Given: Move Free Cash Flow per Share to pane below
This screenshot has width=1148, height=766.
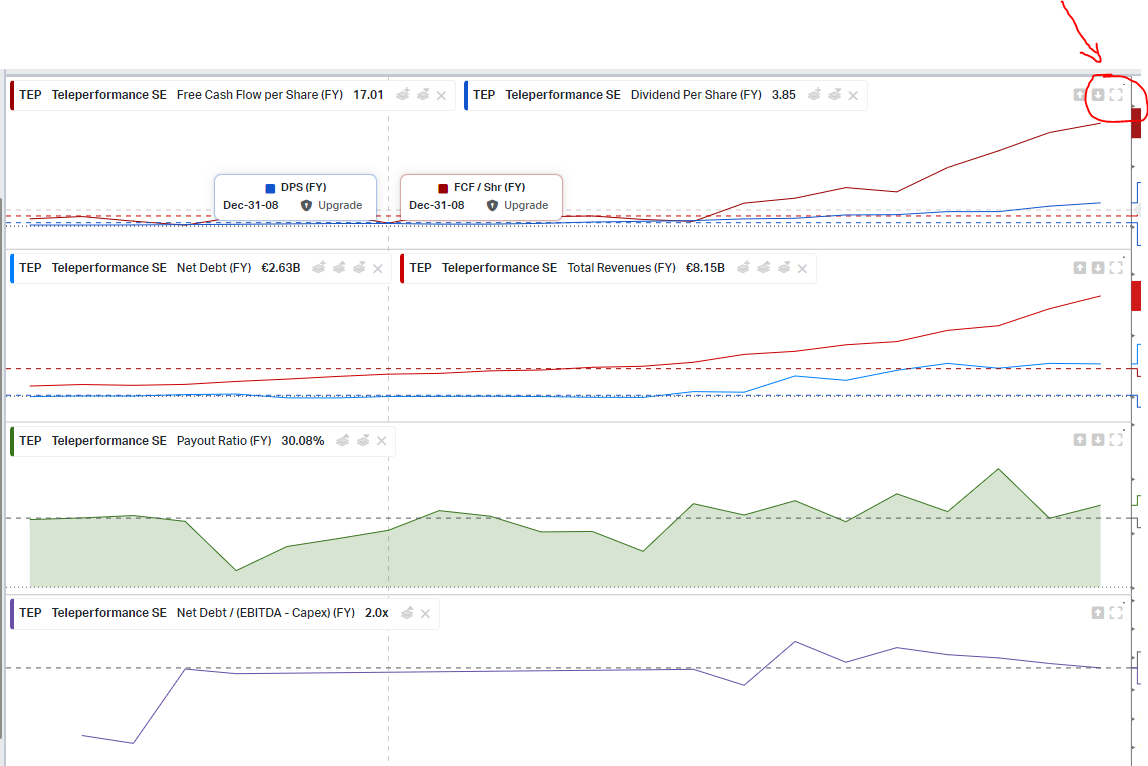Looking at the screenshot, I should click(423, 94).
